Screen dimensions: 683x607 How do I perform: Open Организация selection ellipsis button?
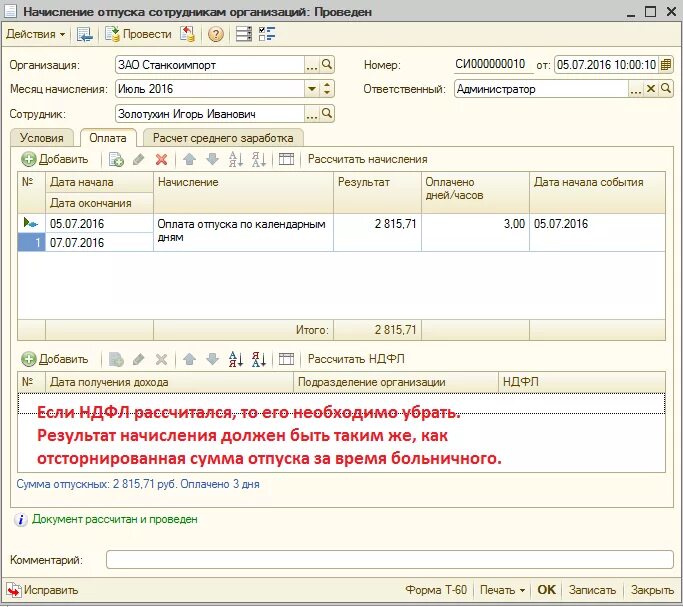(x=311, y=65)
